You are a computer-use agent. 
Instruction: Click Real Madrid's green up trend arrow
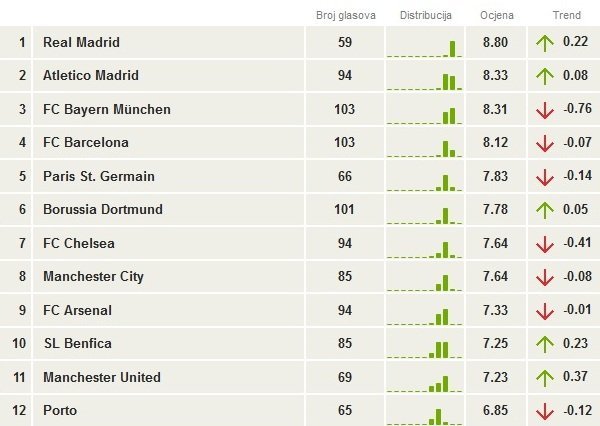click(x=545, y=43)
